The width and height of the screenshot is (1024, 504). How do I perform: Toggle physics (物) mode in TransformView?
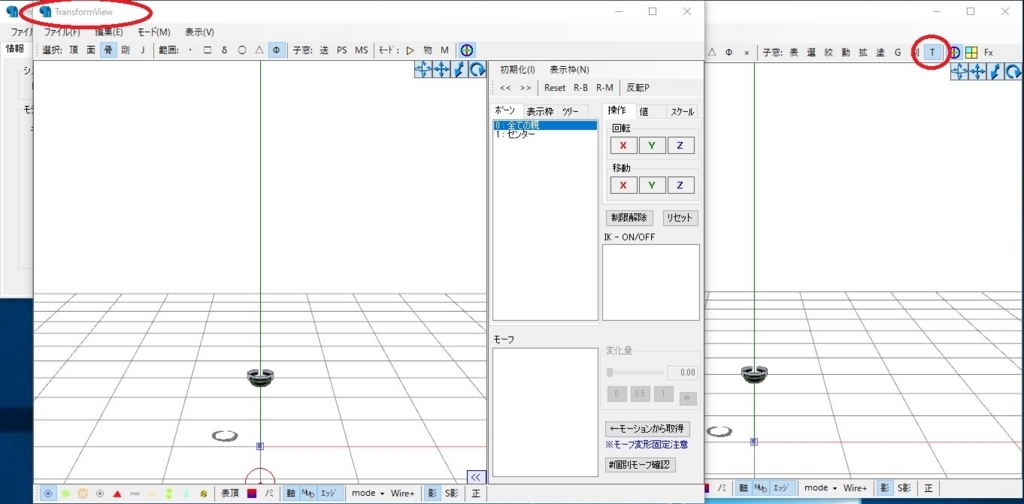[427, 50]
